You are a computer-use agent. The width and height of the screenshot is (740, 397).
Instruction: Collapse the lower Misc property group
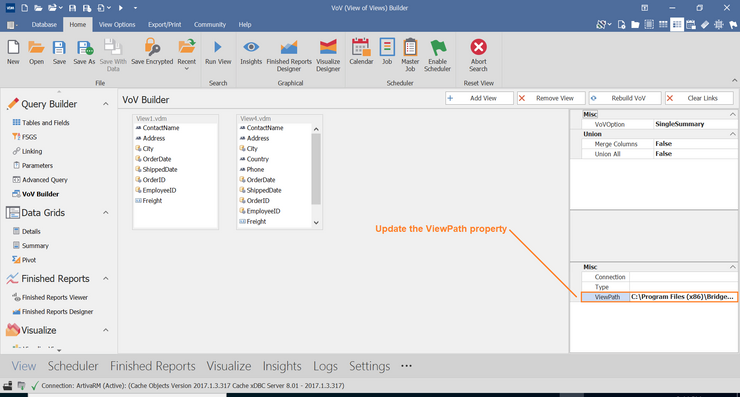tap(732, 267)
